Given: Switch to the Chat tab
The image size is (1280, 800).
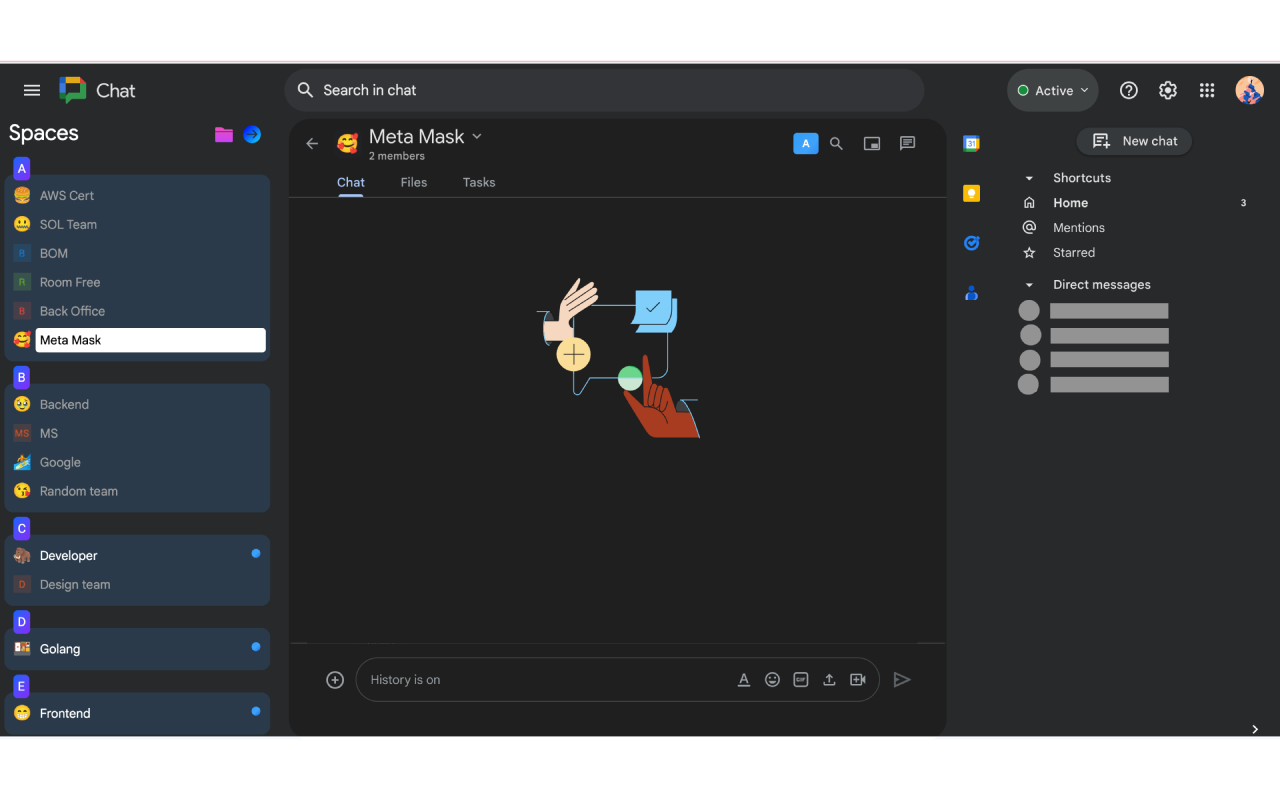Looking at the screenshot, I should tap(351, 182).
